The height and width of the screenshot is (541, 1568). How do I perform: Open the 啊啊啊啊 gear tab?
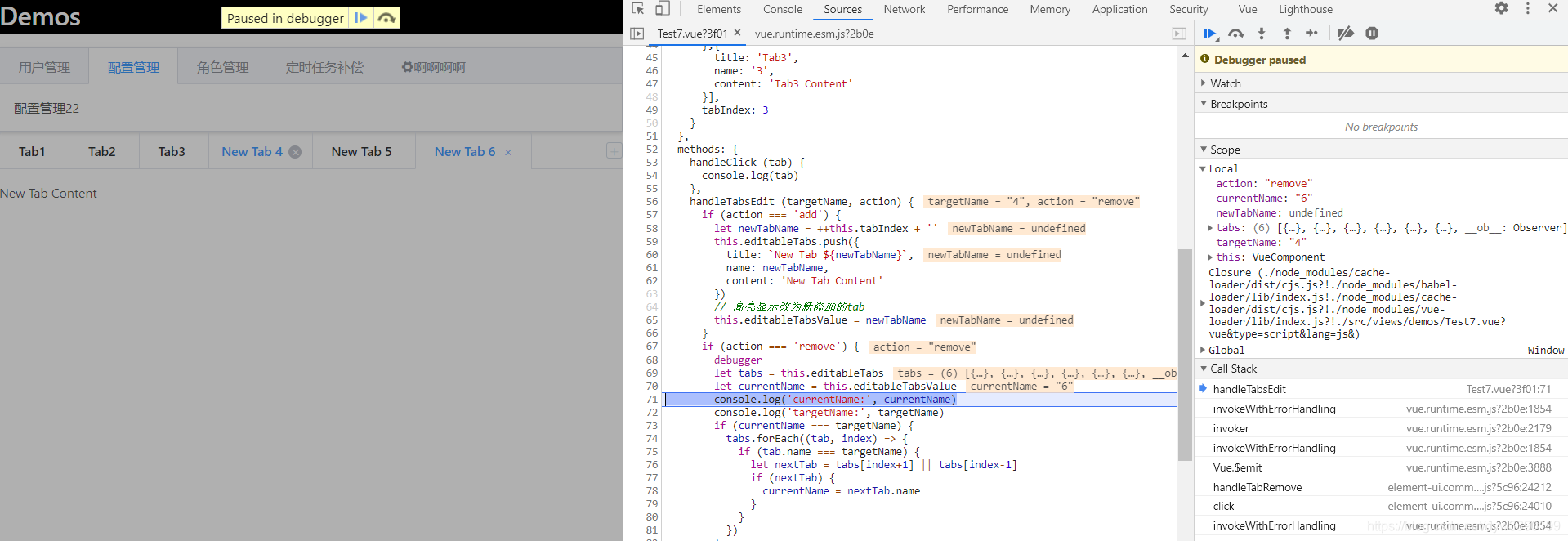coord(433,67)
